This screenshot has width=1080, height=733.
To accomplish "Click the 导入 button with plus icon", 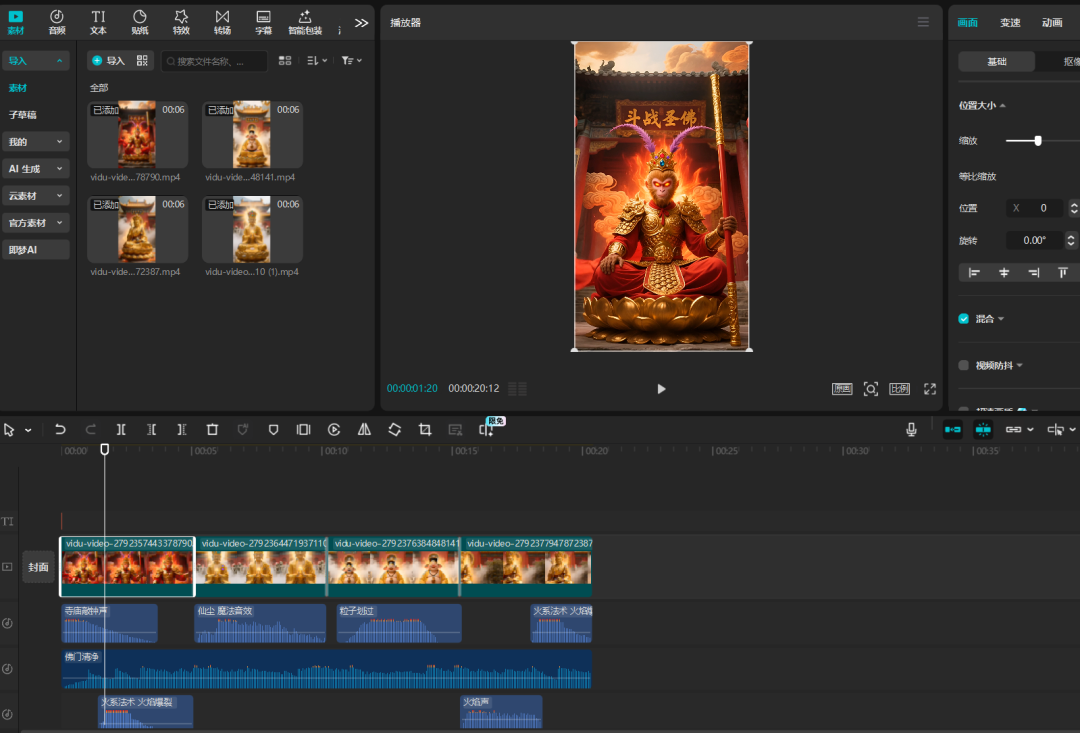I will (x=108, y=61).
